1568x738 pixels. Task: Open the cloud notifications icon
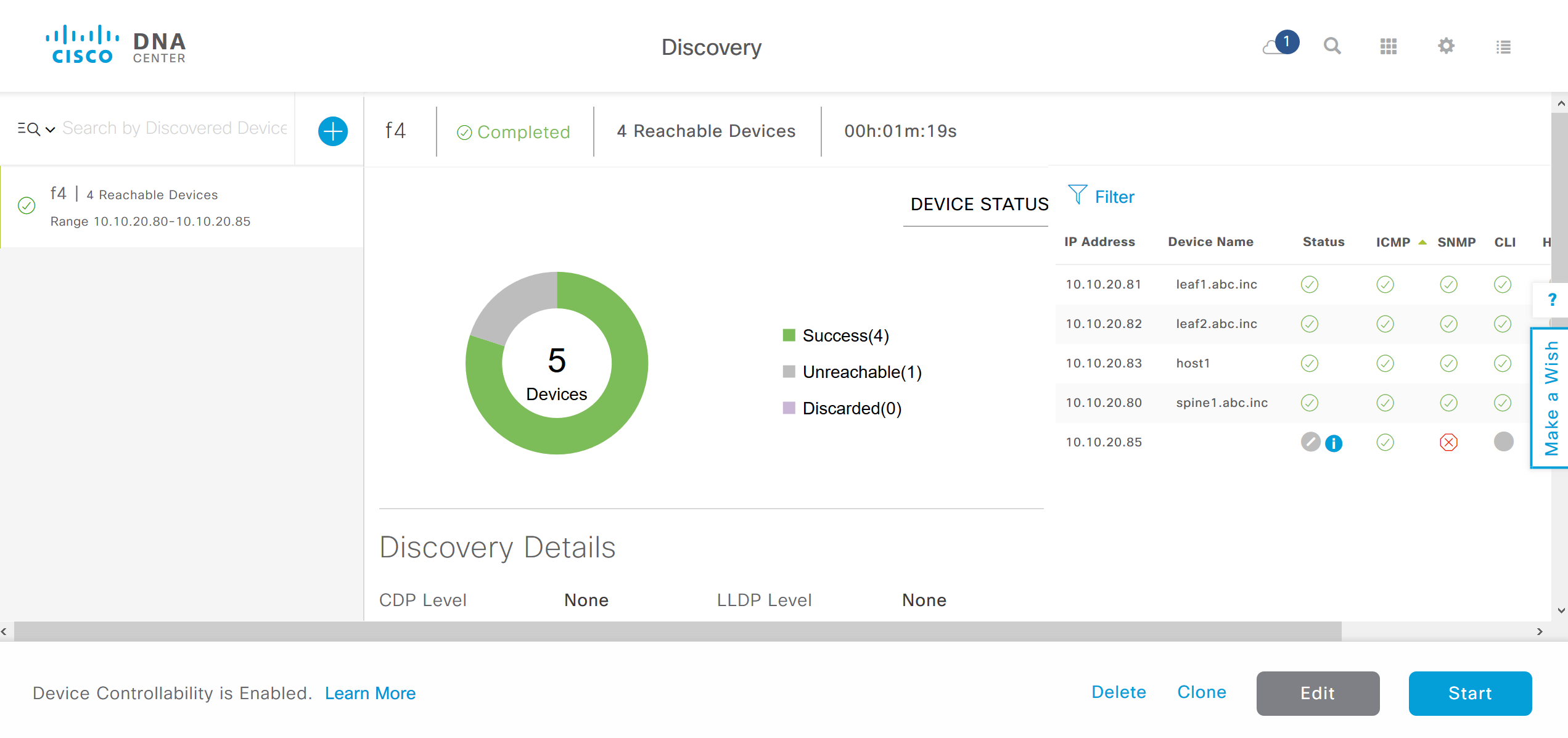click(1279, 46)
